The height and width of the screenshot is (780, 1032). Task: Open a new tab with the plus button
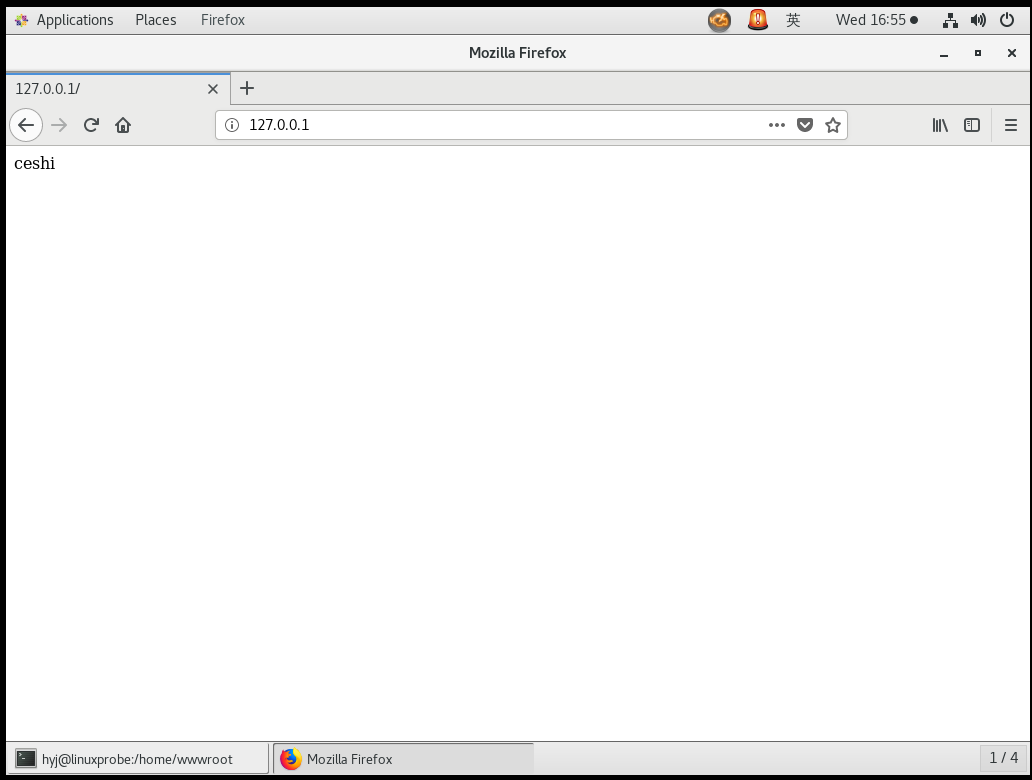pyautogui.click(x=247, y=89)
